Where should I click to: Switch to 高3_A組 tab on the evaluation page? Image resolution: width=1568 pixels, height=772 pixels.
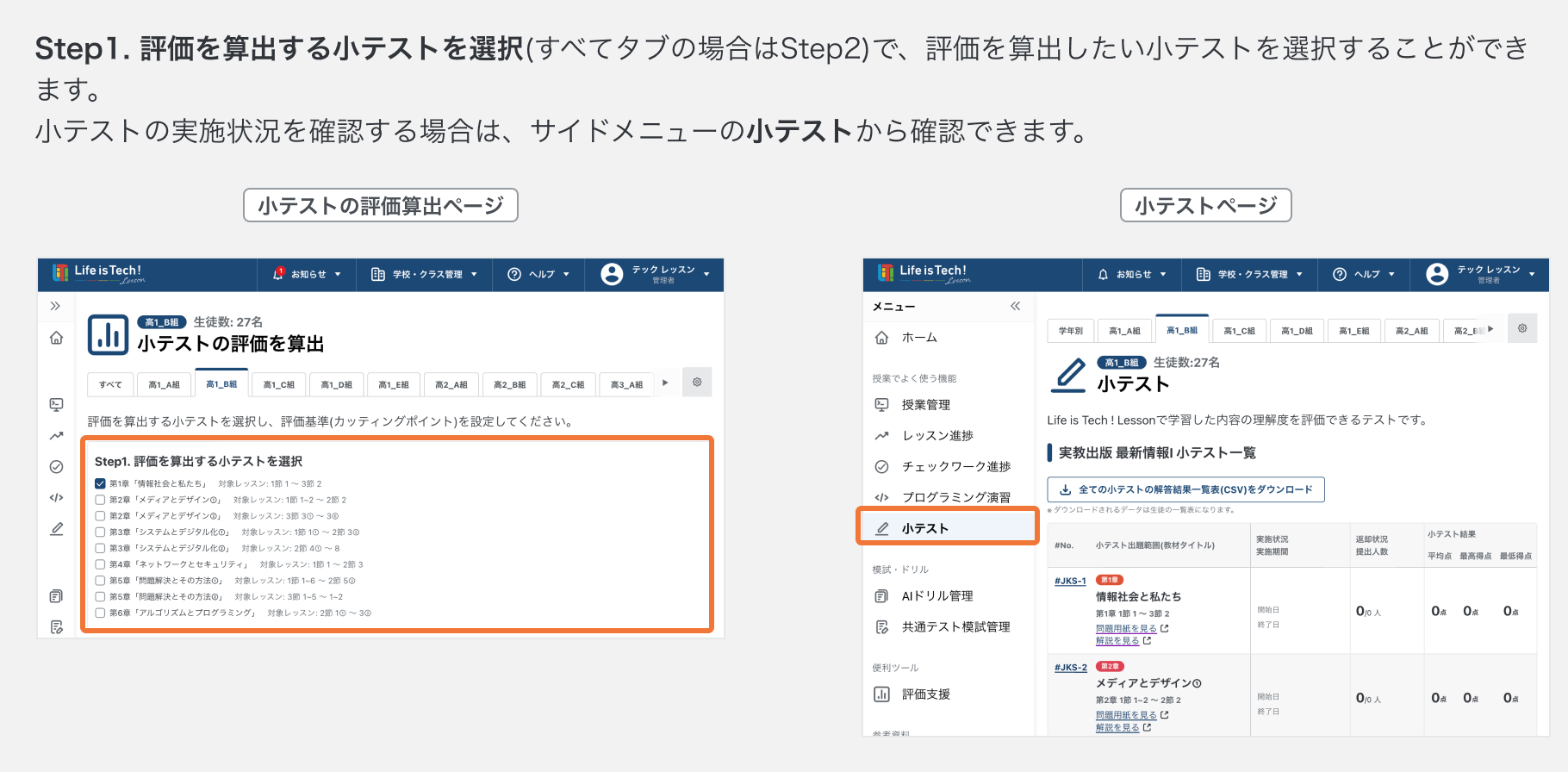click(x=626, y=384)
